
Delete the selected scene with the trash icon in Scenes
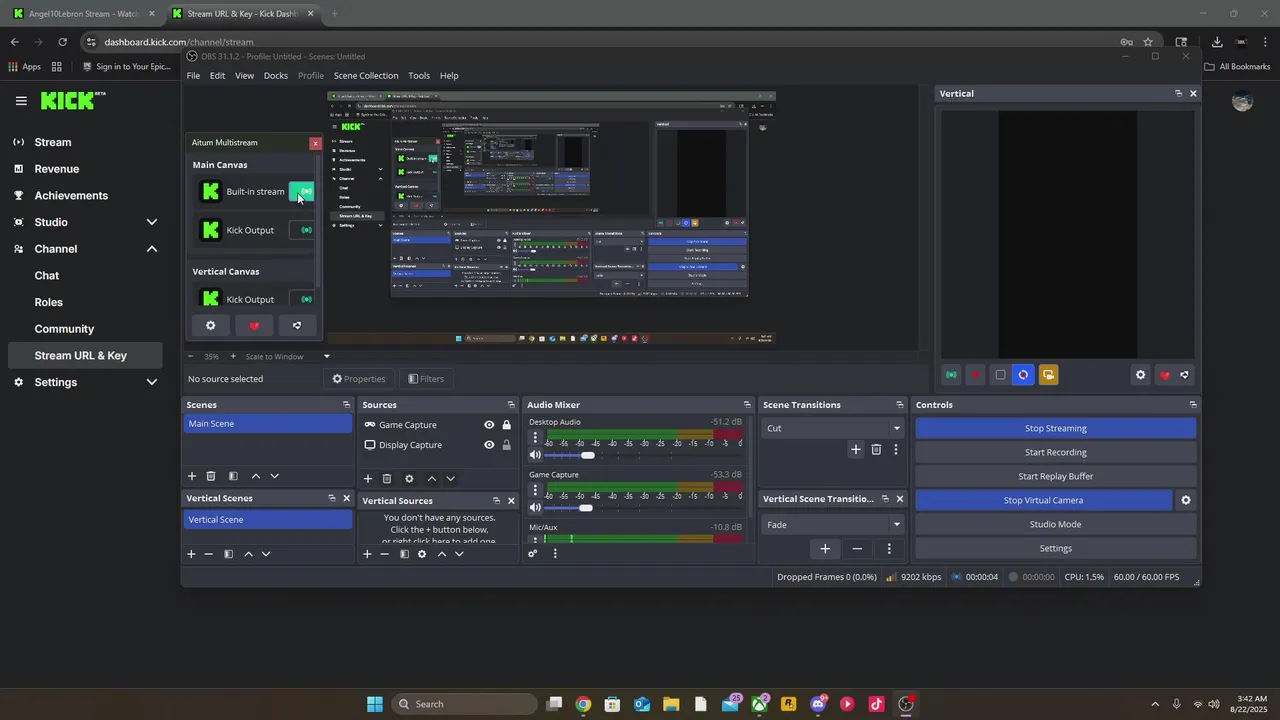tap(211, 477)
